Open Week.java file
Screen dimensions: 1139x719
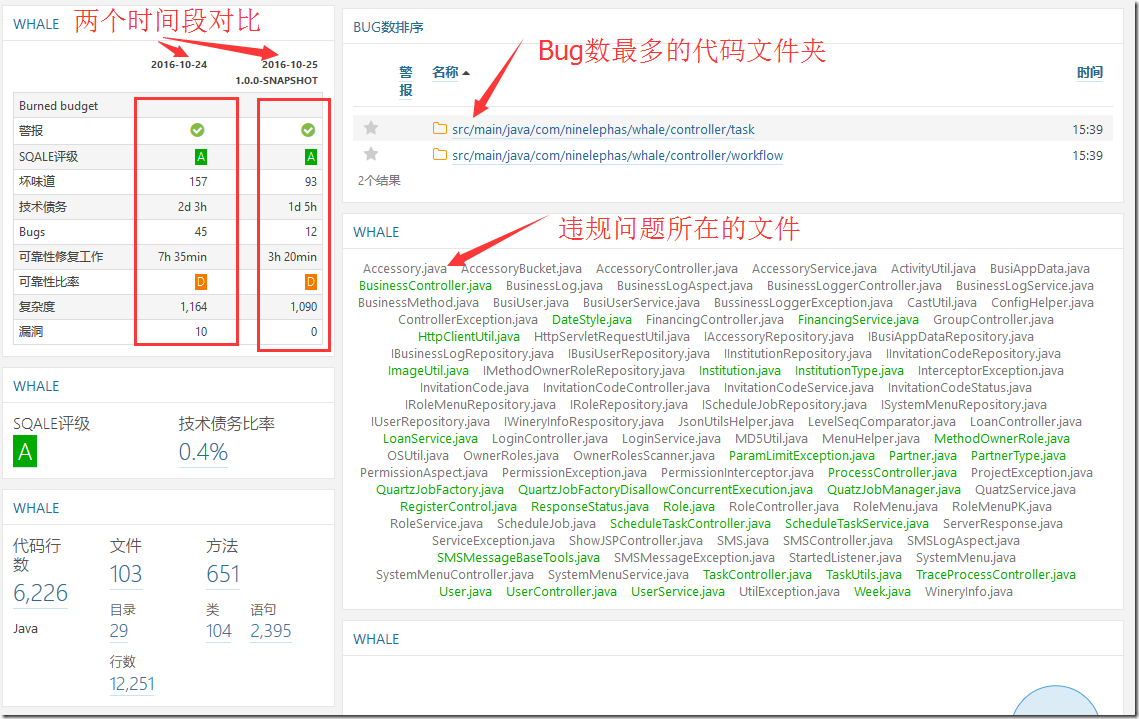(x=882, y=591)
